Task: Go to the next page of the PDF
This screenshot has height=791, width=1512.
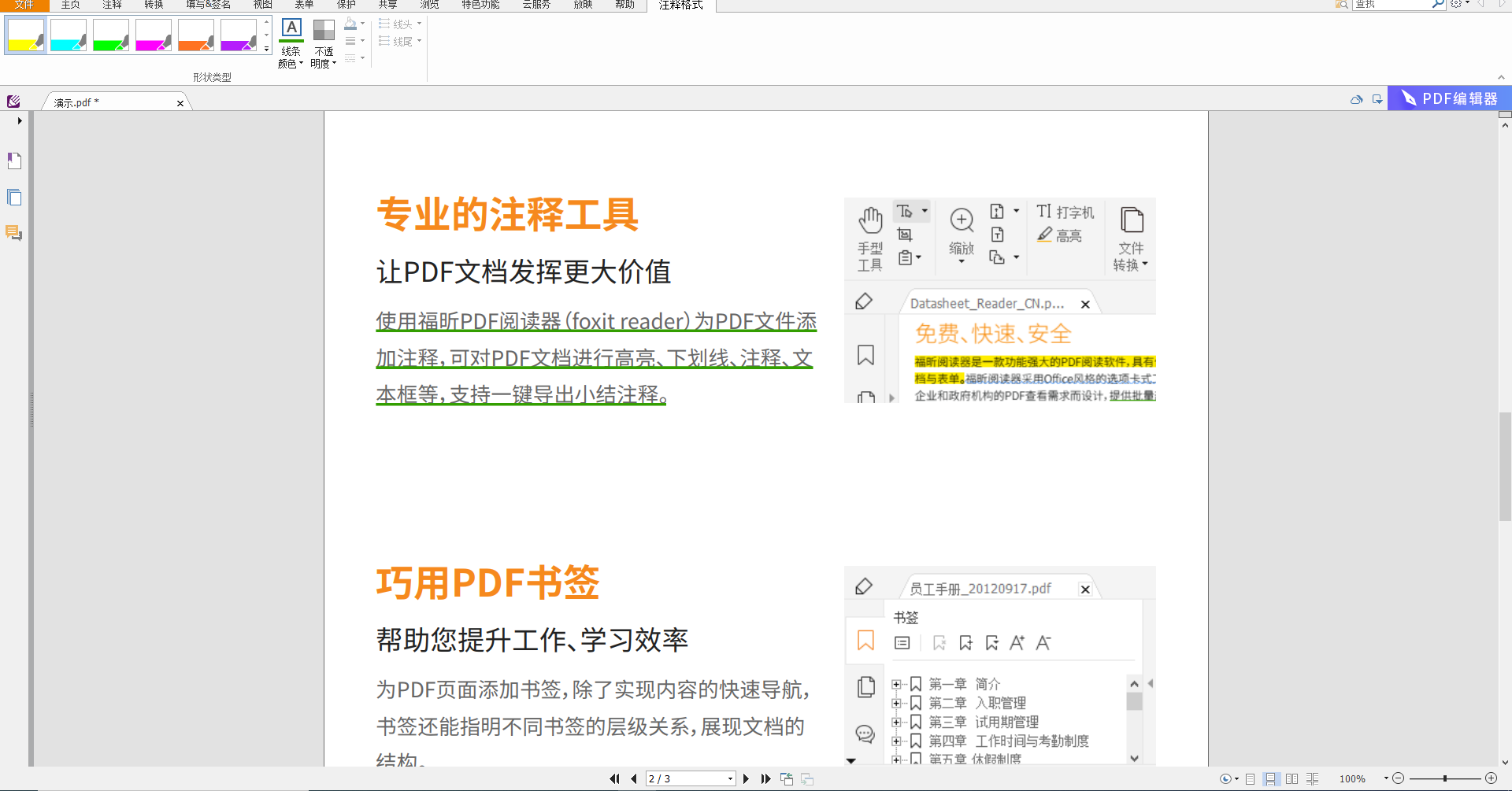Action: tap(746, 778)
